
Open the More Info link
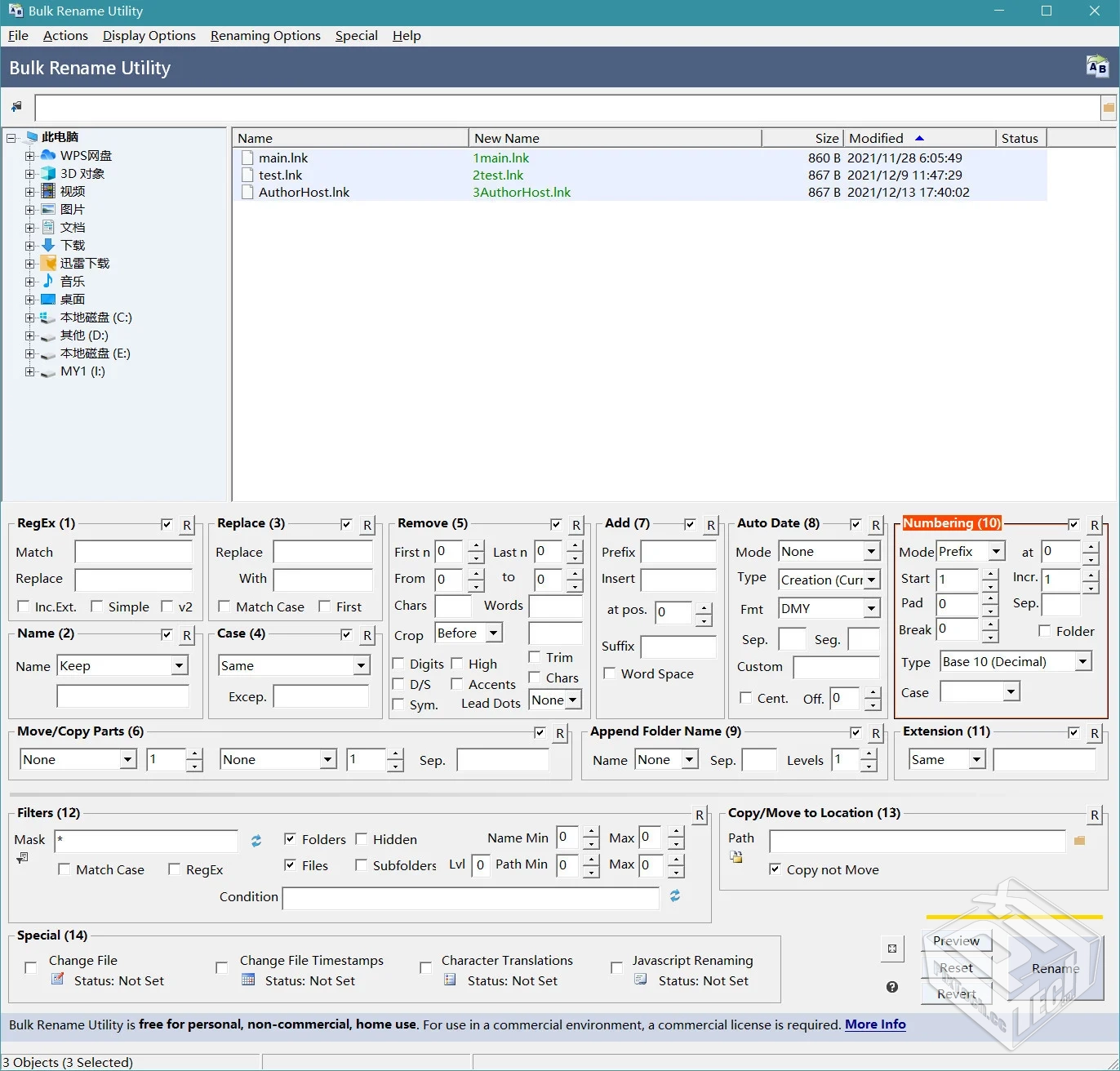875,1024
